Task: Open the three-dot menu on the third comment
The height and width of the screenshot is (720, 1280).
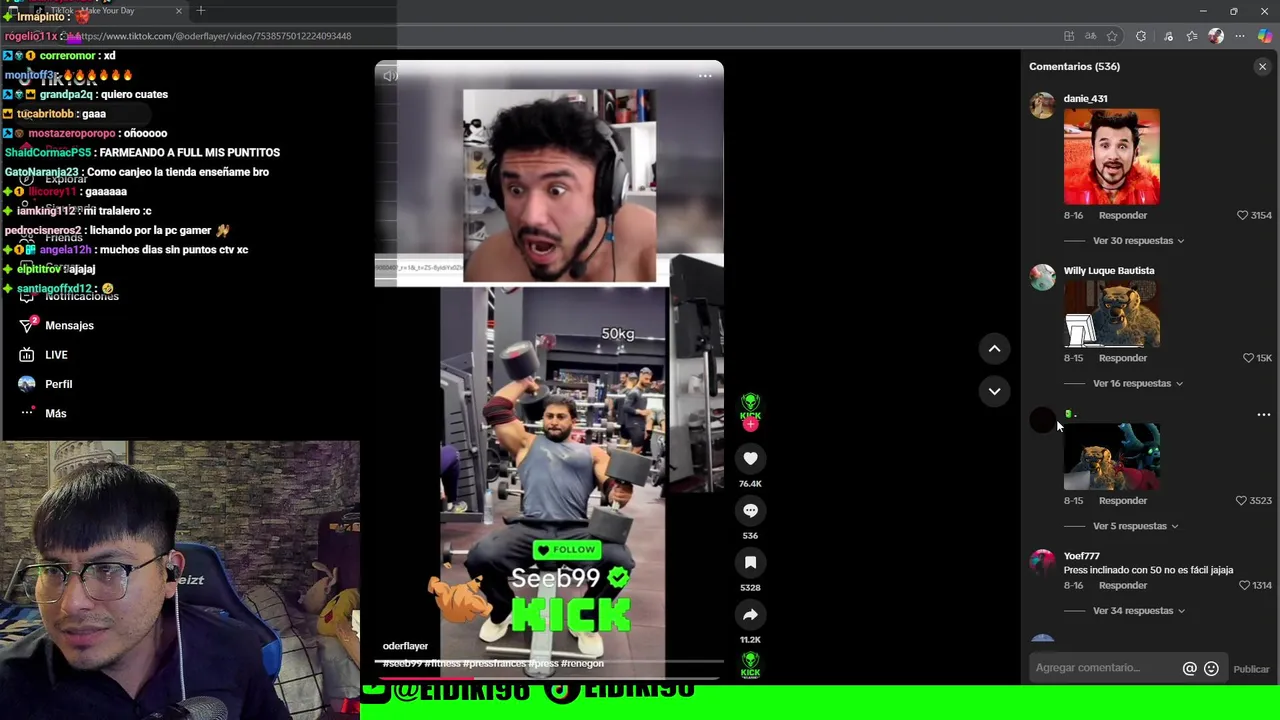Action: coord(1263,414)
